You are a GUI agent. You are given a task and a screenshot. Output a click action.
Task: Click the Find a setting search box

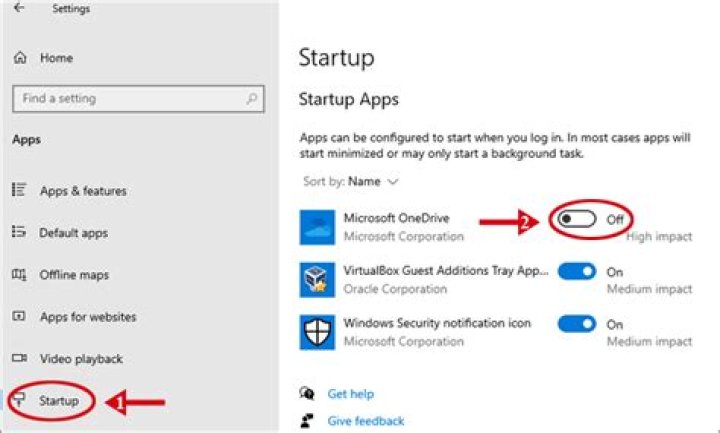[130, 99]
